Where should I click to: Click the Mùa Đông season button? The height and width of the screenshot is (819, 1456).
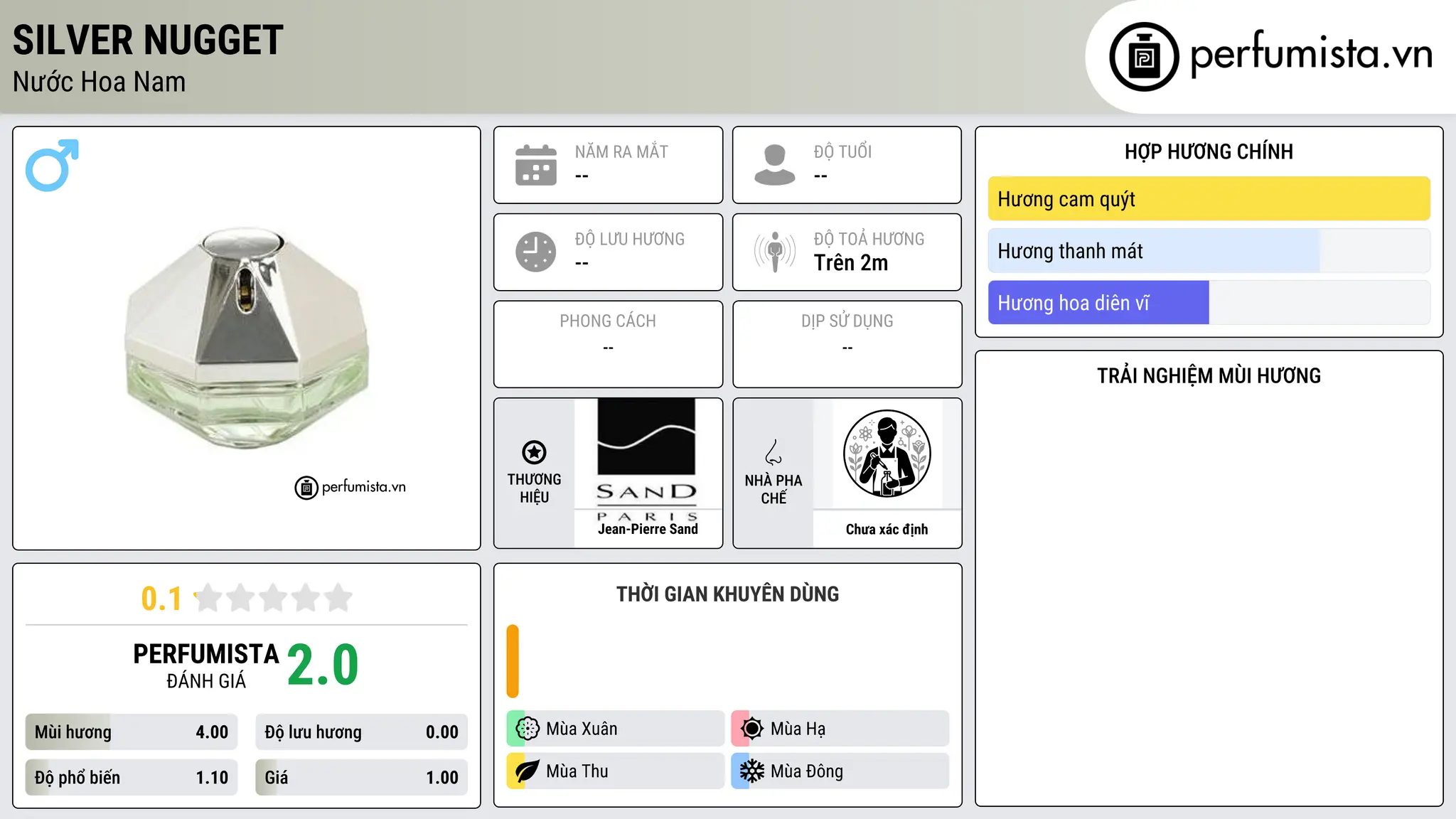(840, 771)
